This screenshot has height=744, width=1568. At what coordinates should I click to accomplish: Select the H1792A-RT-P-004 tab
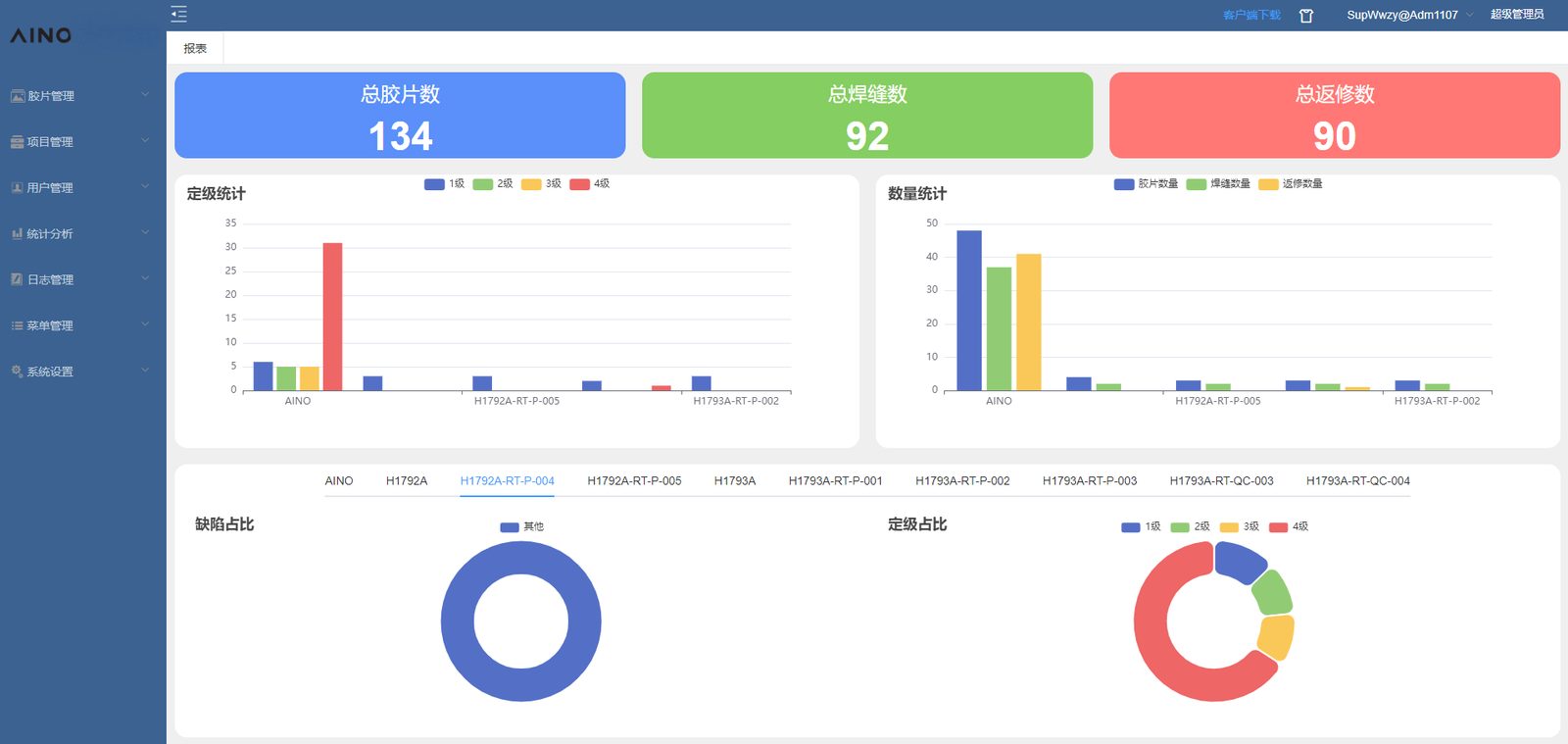(x=508, y=481)
